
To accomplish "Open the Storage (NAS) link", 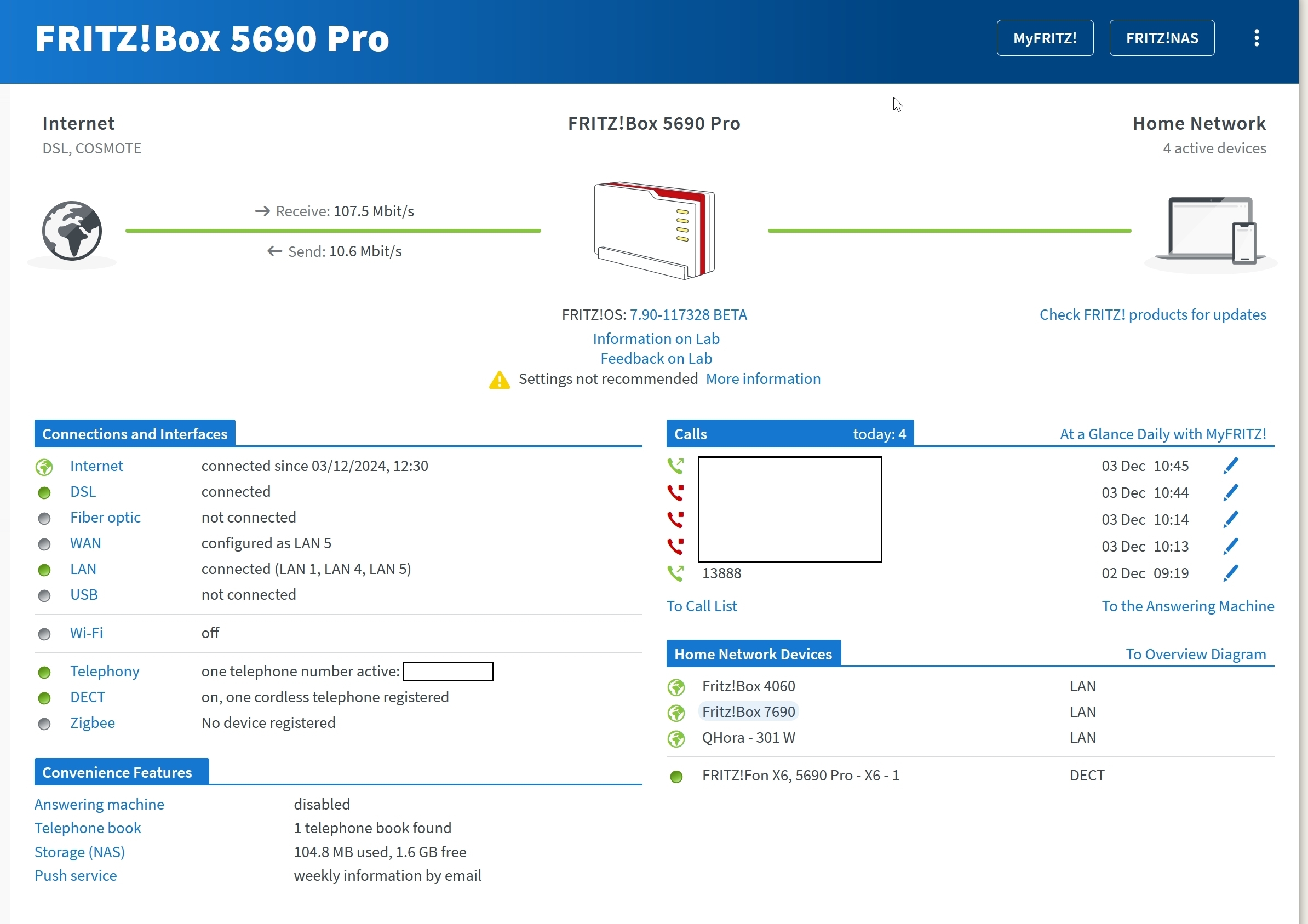I will (80, 852).
